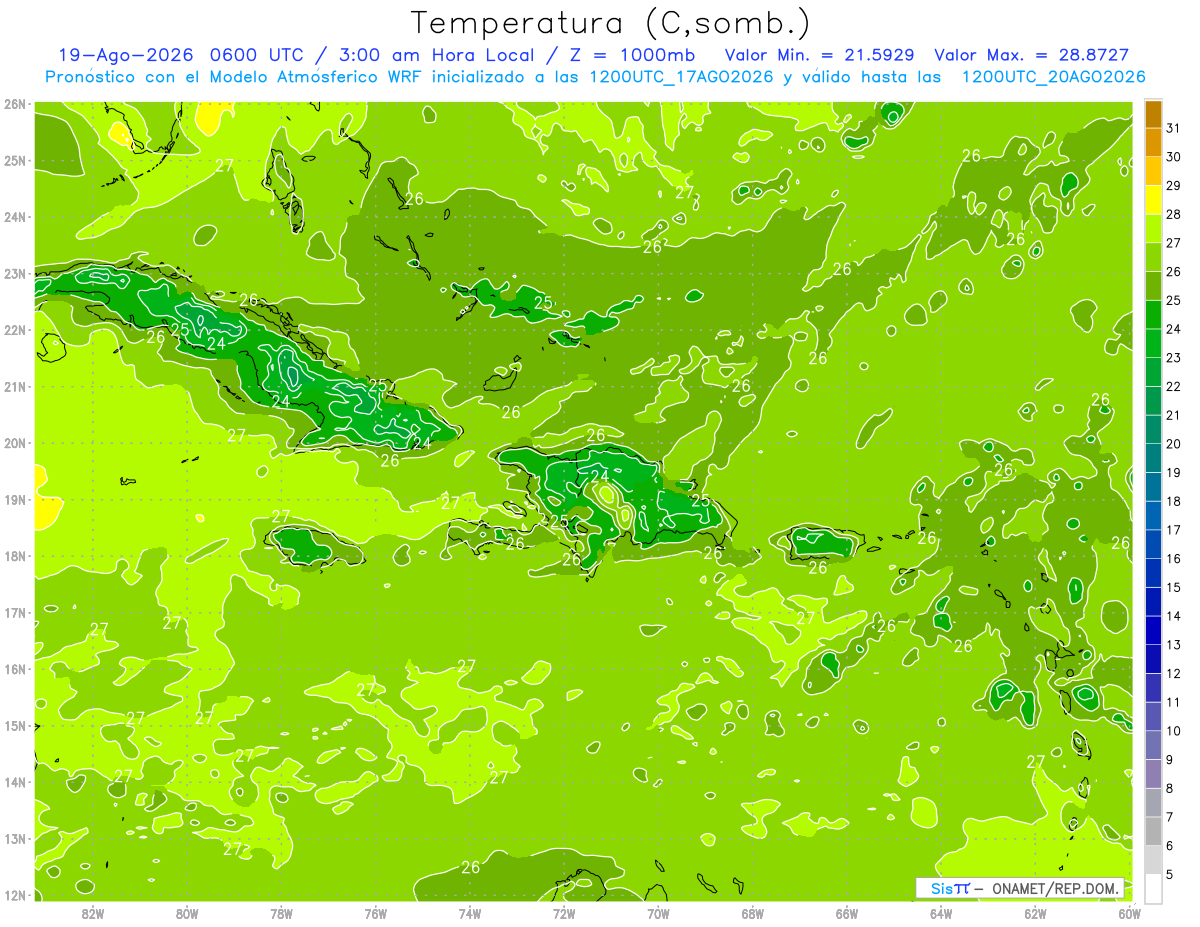Click the "10" value on the color legend

coord(1173,731)
